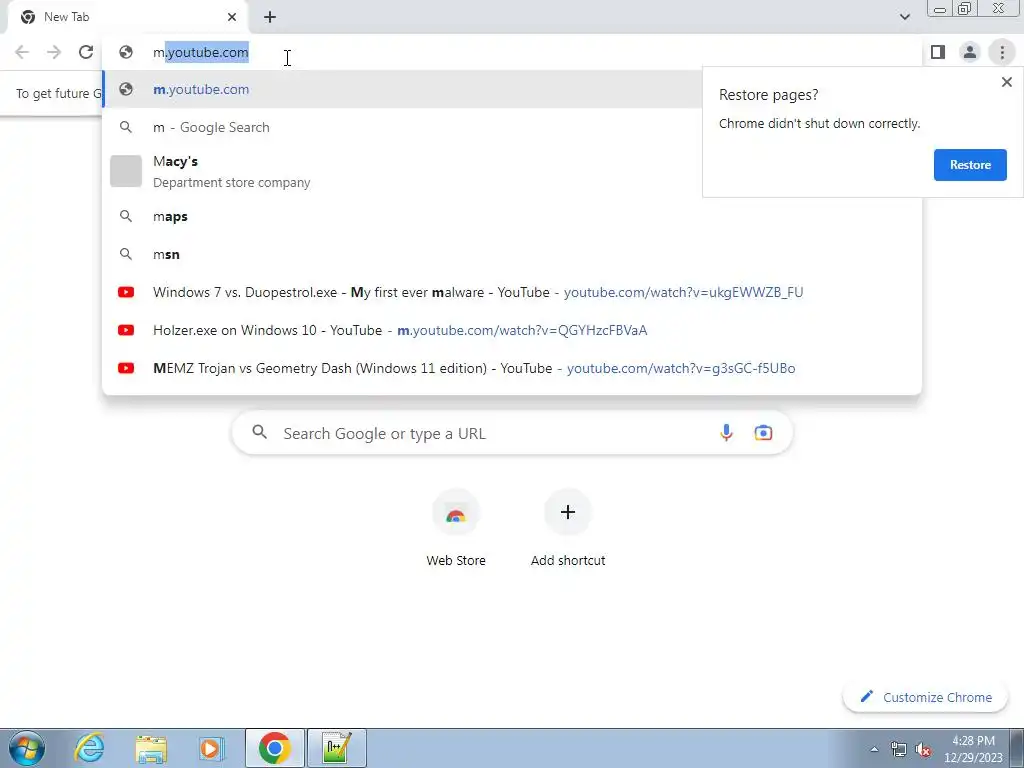Click the Chrome taskbar icon
Image resolution: width=1024 pixels, height=768 pixels.
tap(274, 748)
